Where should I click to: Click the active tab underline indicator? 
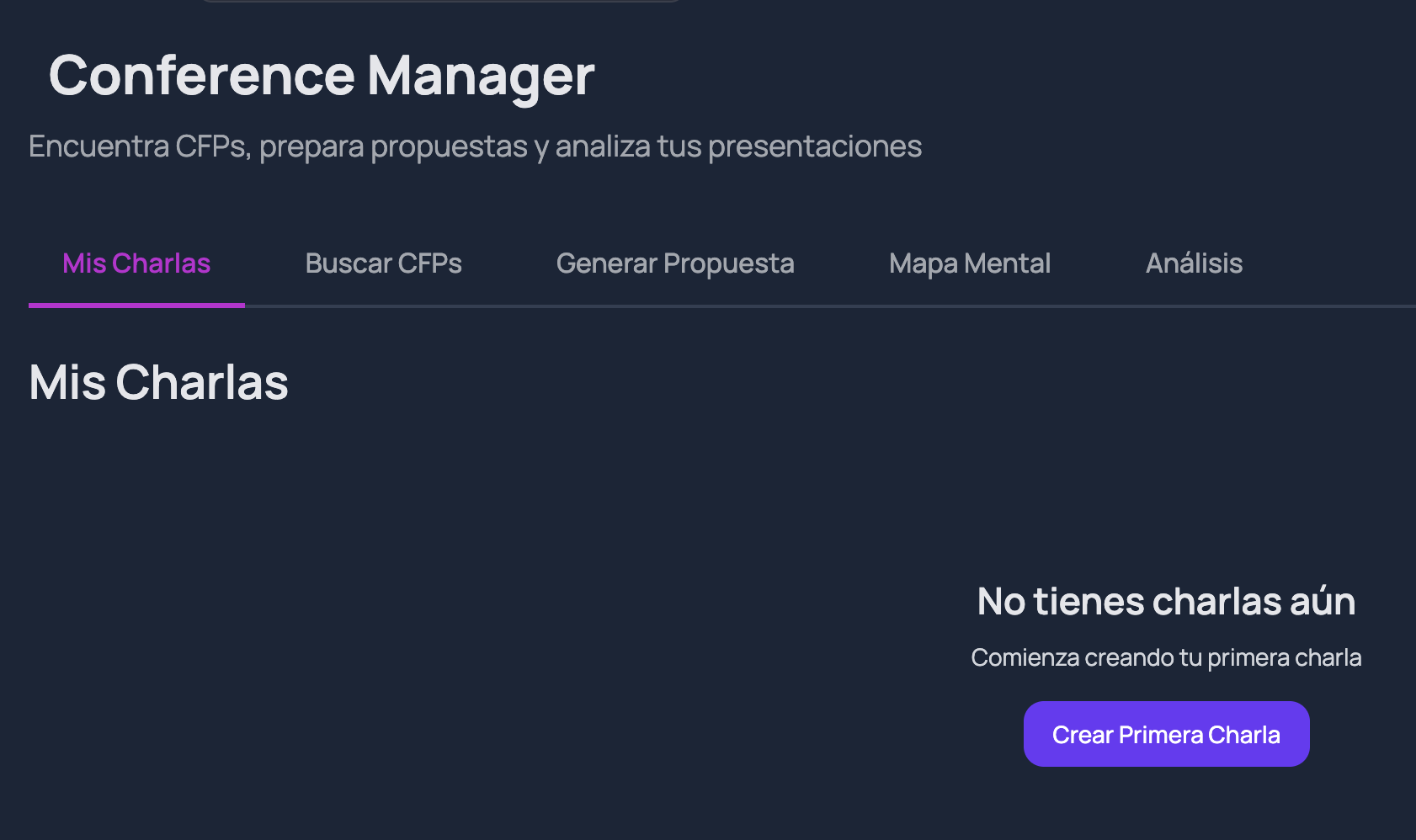[x=136, y=305]
